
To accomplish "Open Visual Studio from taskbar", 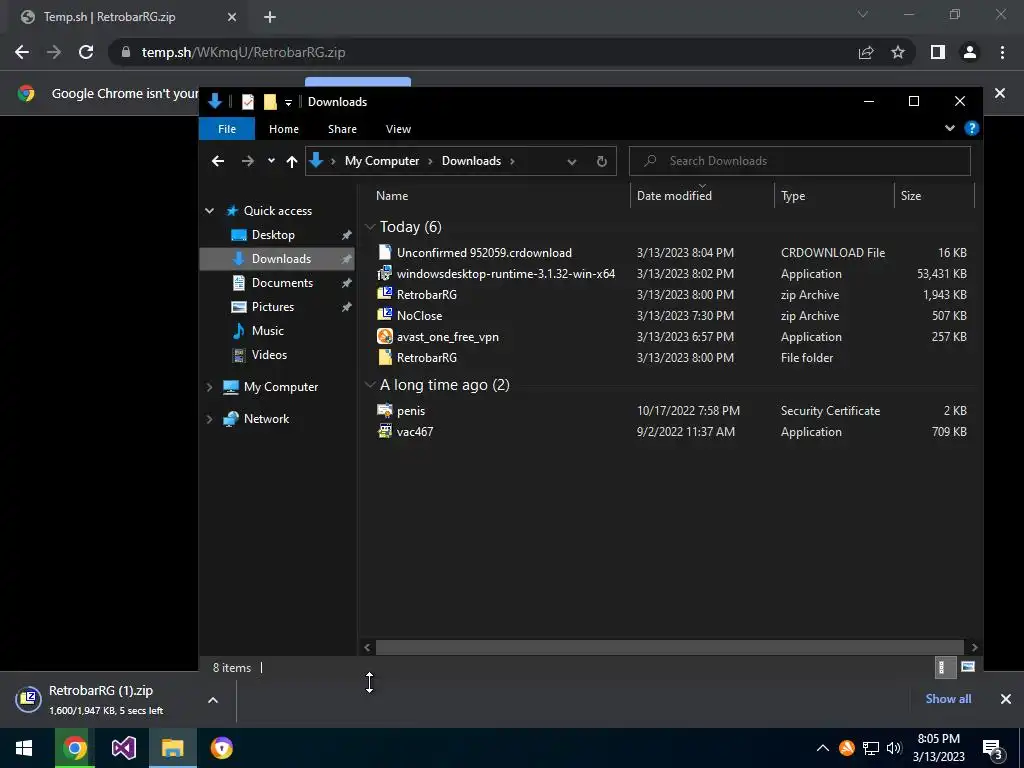I will click(x=123, y=748).
